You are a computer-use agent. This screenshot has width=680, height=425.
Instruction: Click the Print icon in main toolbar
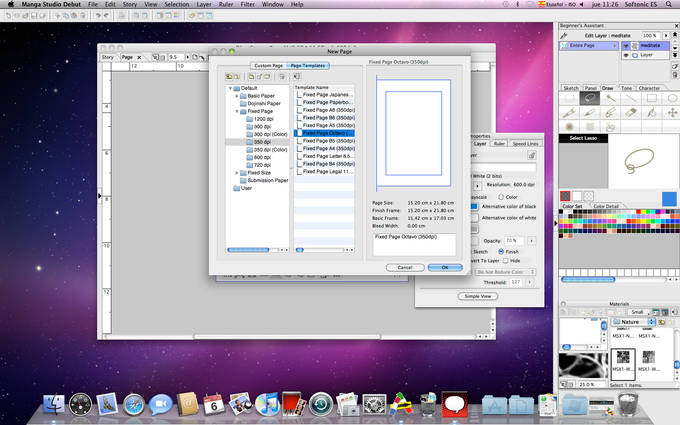(121, 16)
